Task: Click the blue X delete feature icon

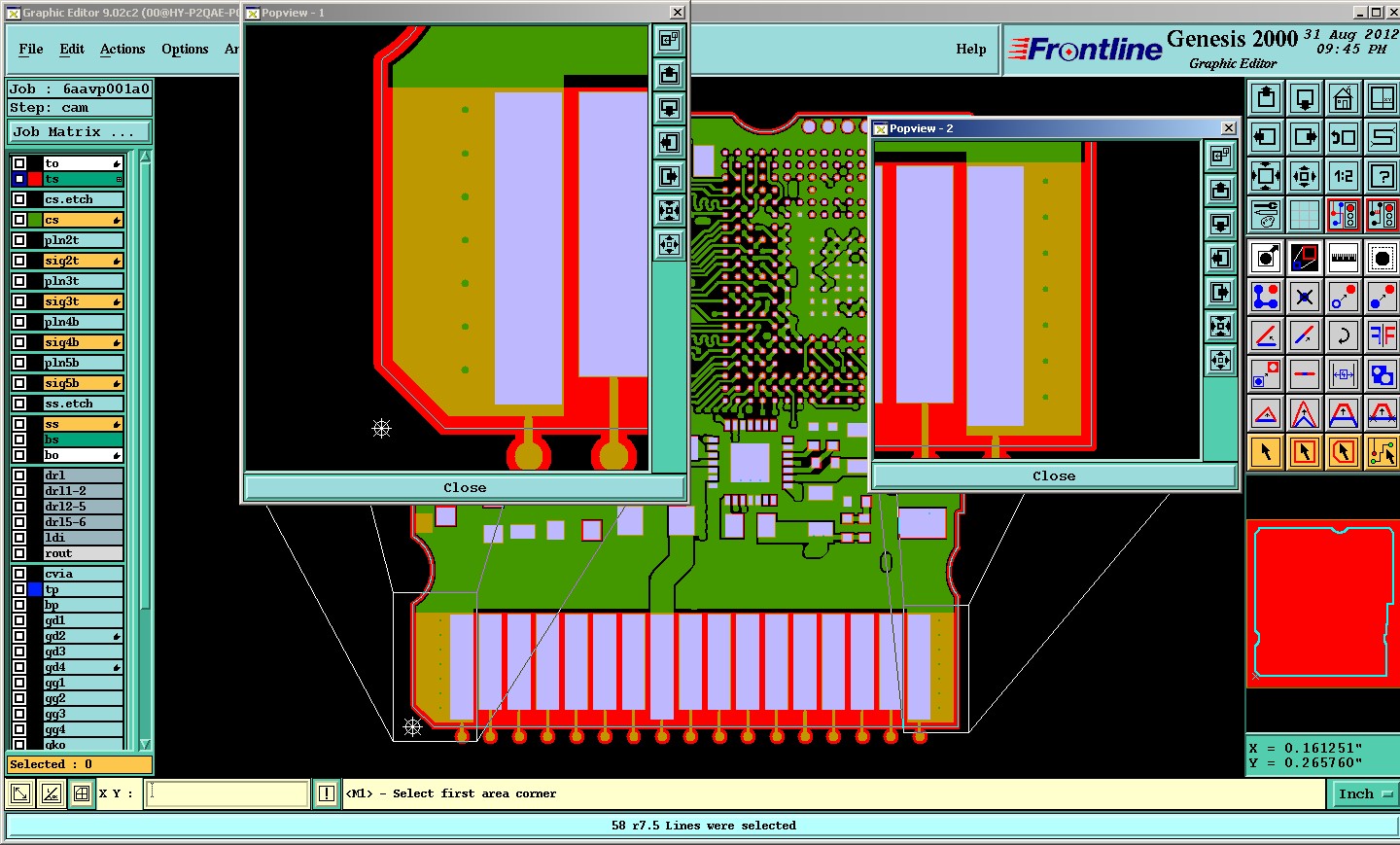Action: click(1305, 297)
